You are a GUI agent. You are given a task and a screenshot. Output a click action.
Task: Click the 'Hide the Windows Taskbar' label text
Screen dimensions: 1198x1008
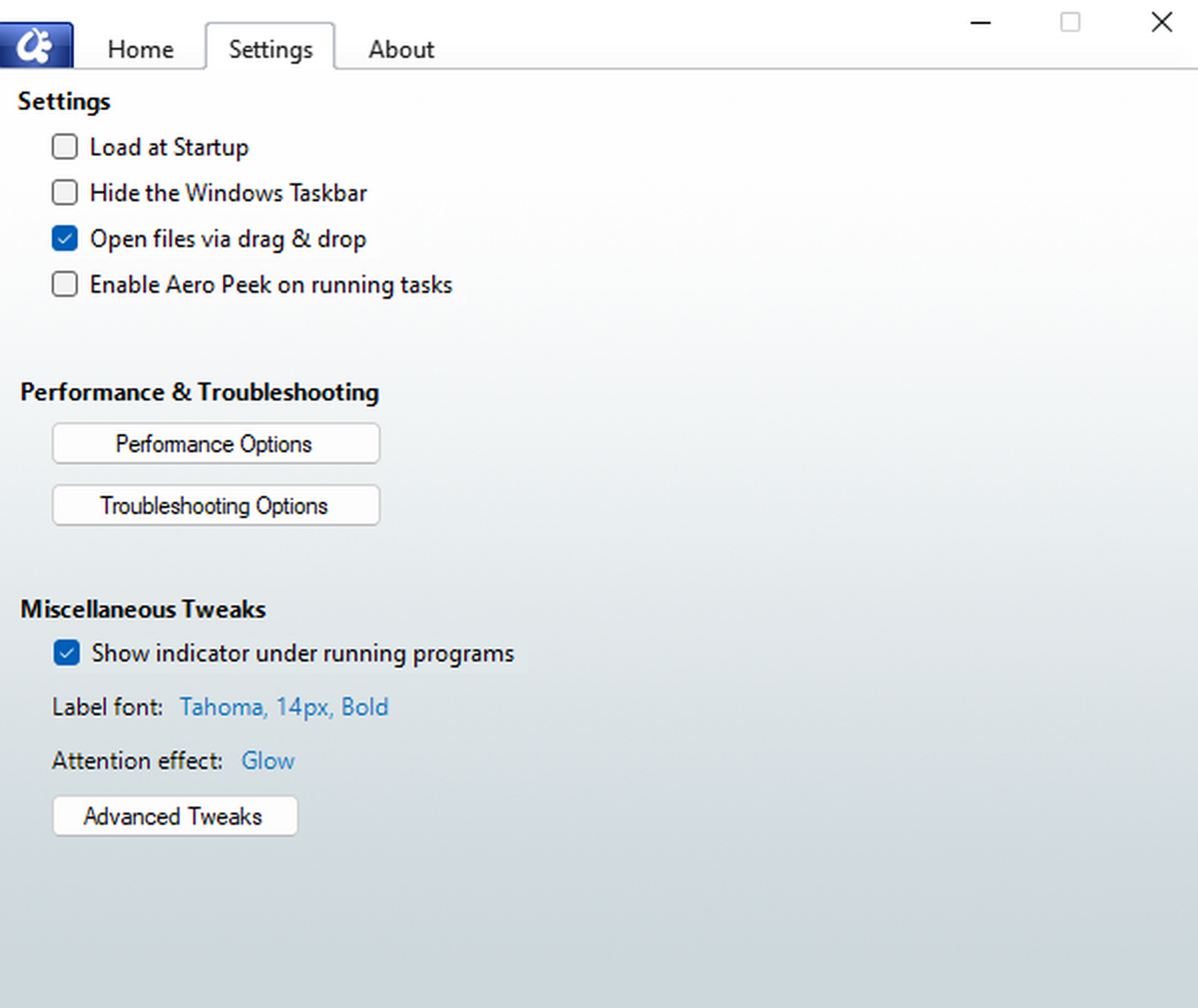click(228, 194)
